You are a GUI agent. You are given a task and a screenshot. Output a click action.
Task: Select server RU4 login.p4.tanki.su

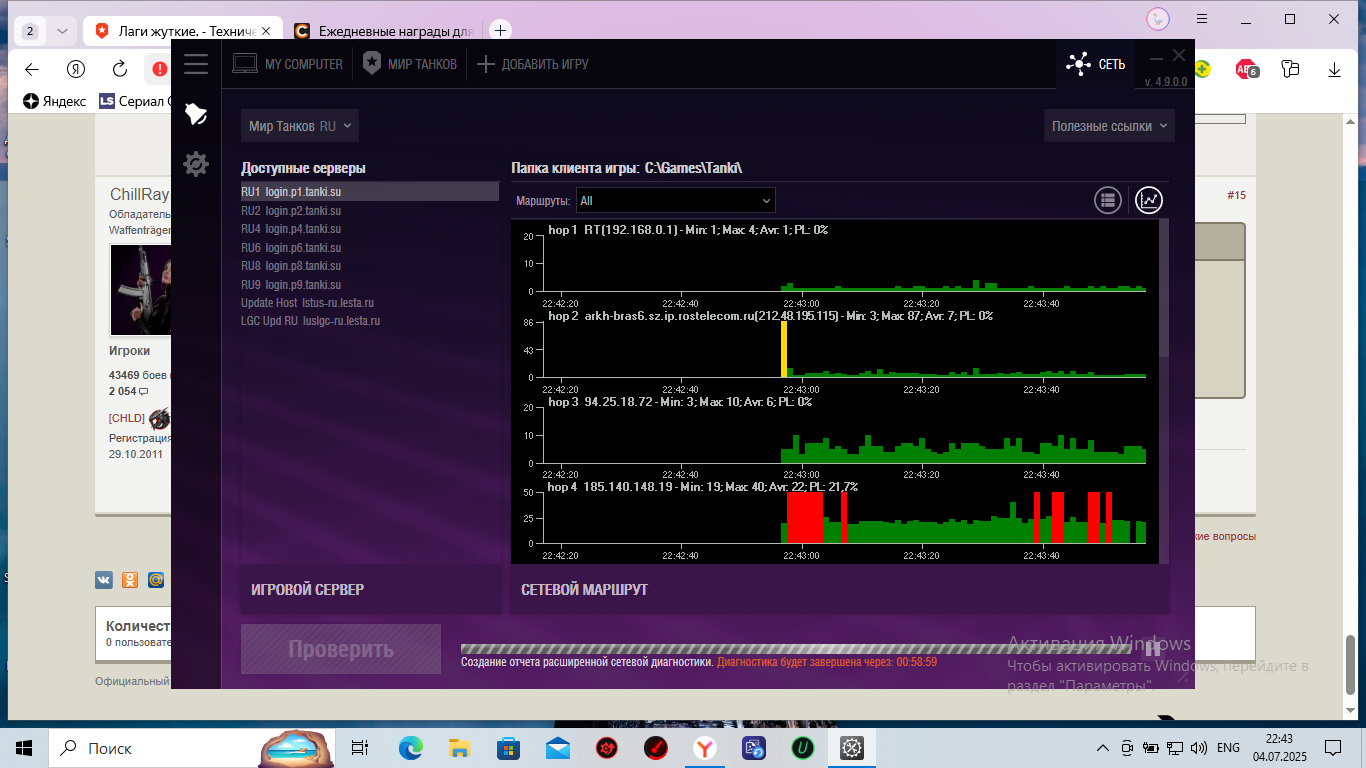[370, 229]
